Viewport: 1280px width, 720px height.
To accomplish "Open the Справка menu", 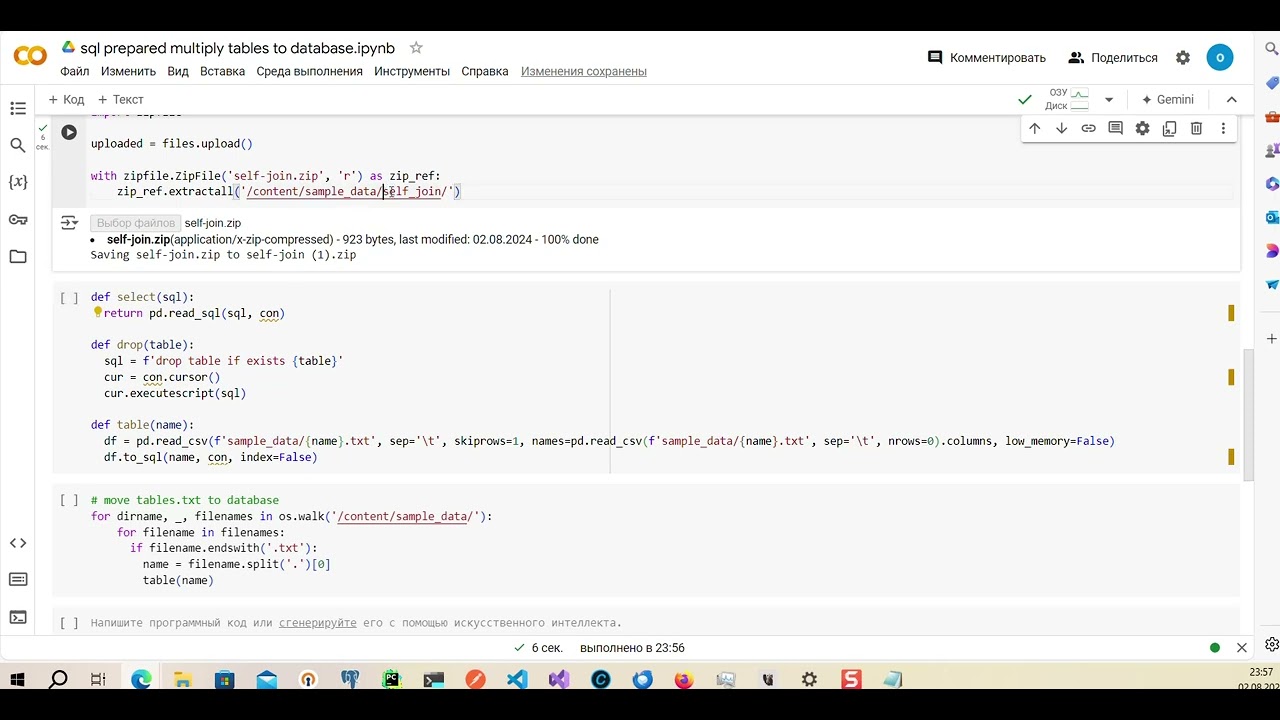I will tap(485, 71).
